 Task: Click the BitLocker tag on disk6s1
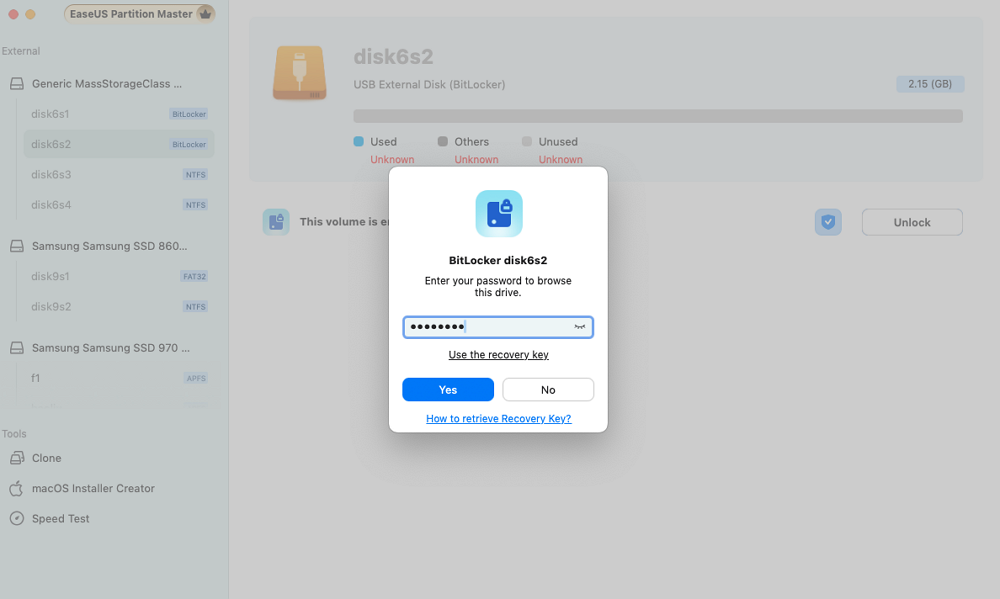point(189,114)
